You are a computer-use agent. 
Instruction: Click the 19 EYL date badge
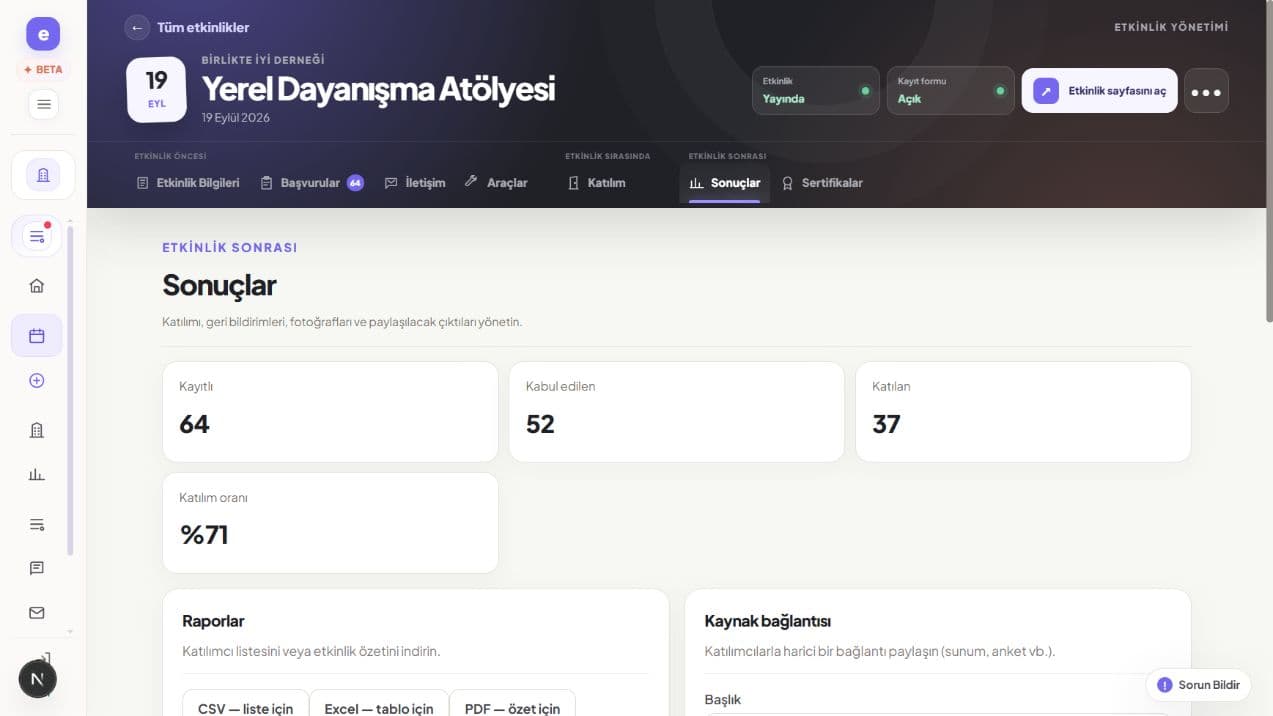click(x=156, y=89)
